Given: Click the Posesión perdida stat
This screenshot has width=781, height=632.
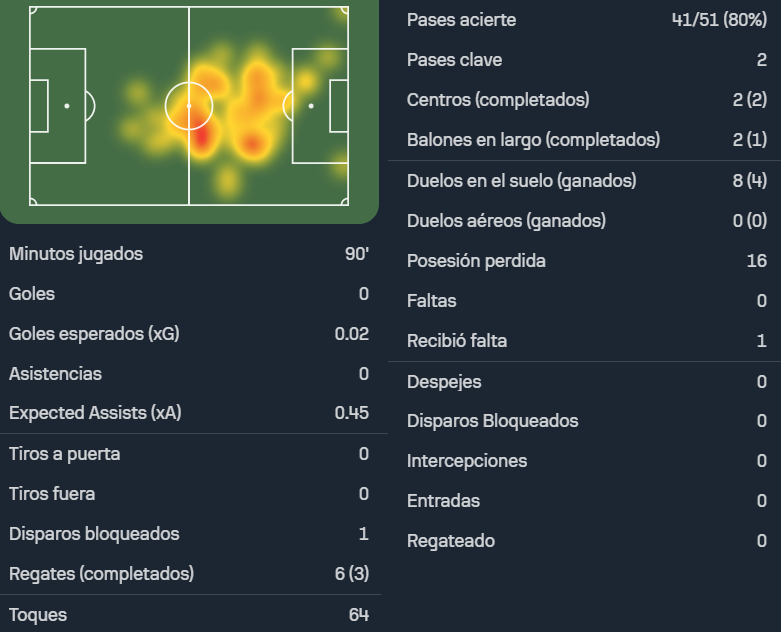Looking at the screenshot, I should click(586, 261).
